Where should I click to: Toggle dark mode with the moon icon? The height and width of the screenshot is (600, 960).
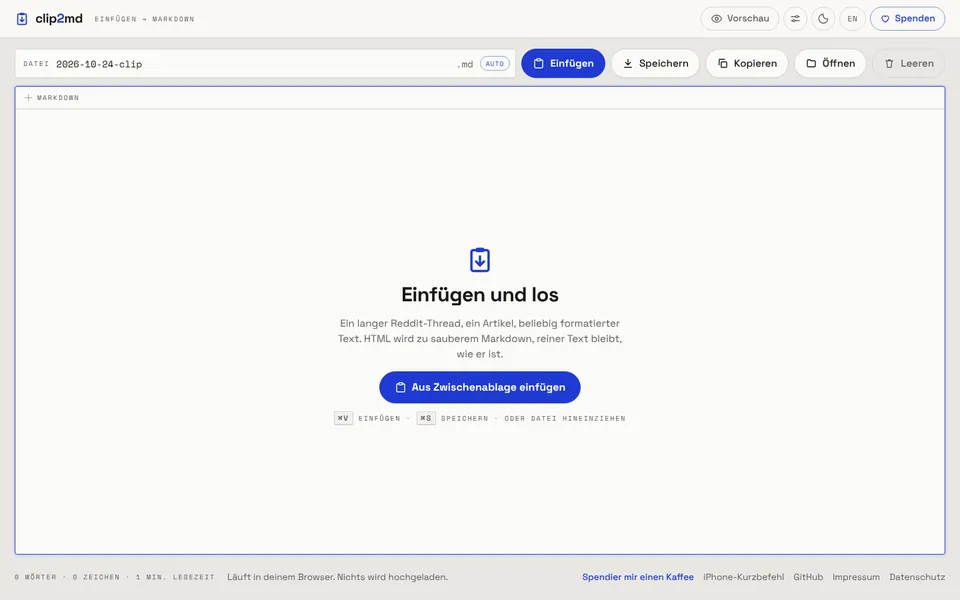coord(823,18)
